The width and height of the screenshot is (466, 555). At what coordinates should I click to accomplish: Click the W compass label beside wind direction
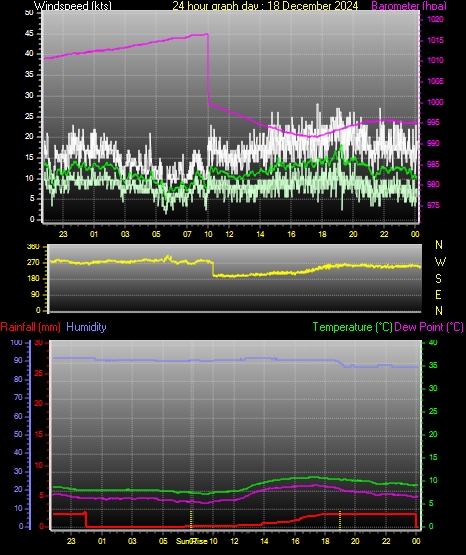[x=440, y=262]
